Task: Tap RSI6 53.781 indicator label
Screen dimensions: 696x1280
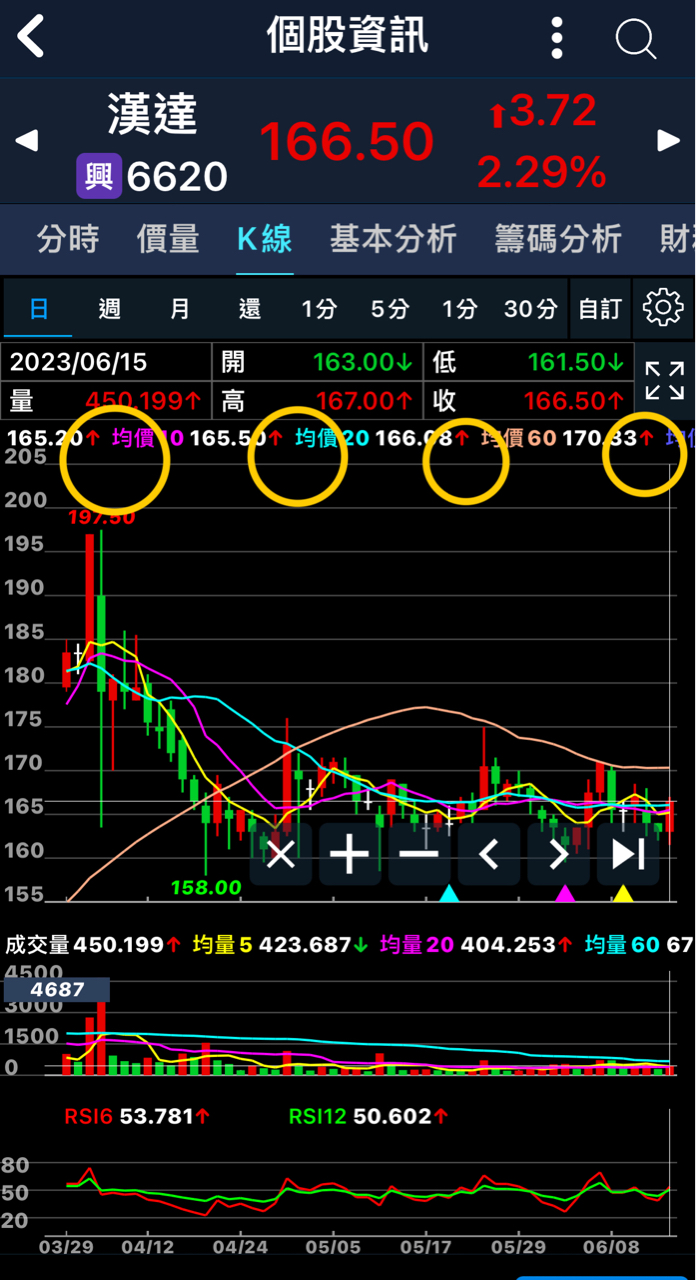Action: (137, 1116)
